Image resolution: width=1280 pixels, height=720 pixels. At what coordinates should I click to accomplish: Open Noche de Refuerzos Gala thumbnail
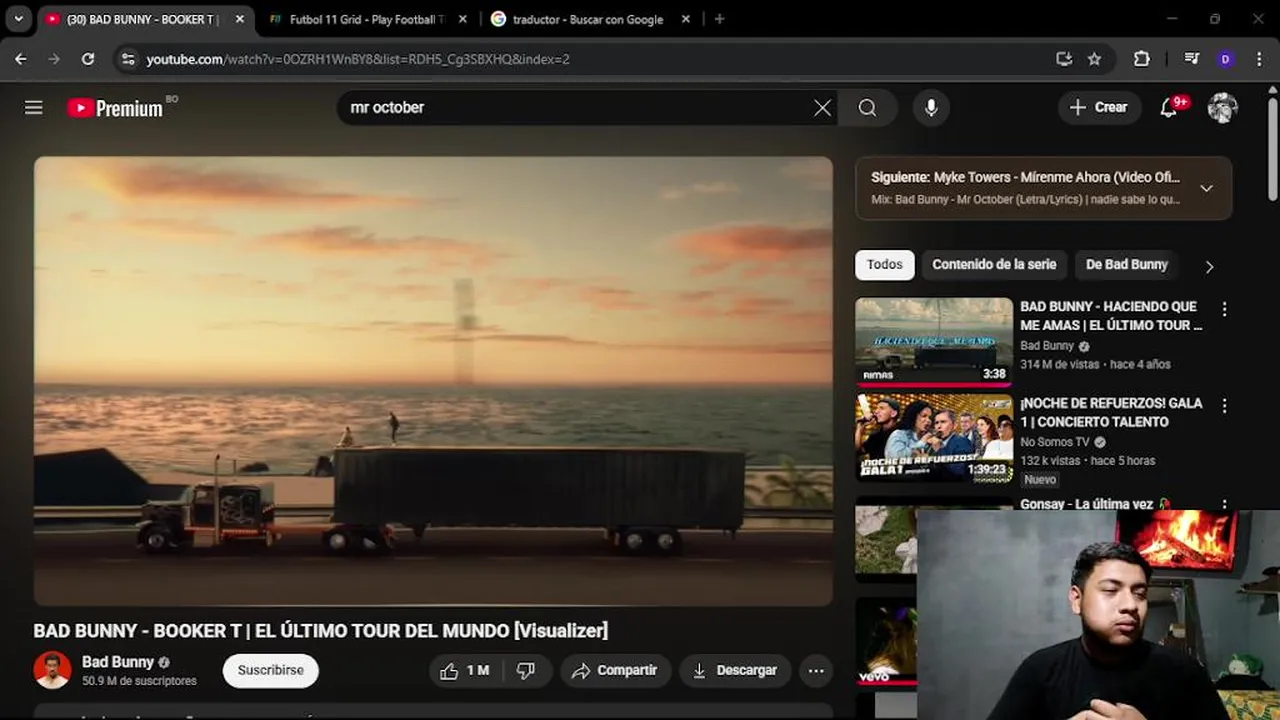pyautogui.click(x=934, y=438)
